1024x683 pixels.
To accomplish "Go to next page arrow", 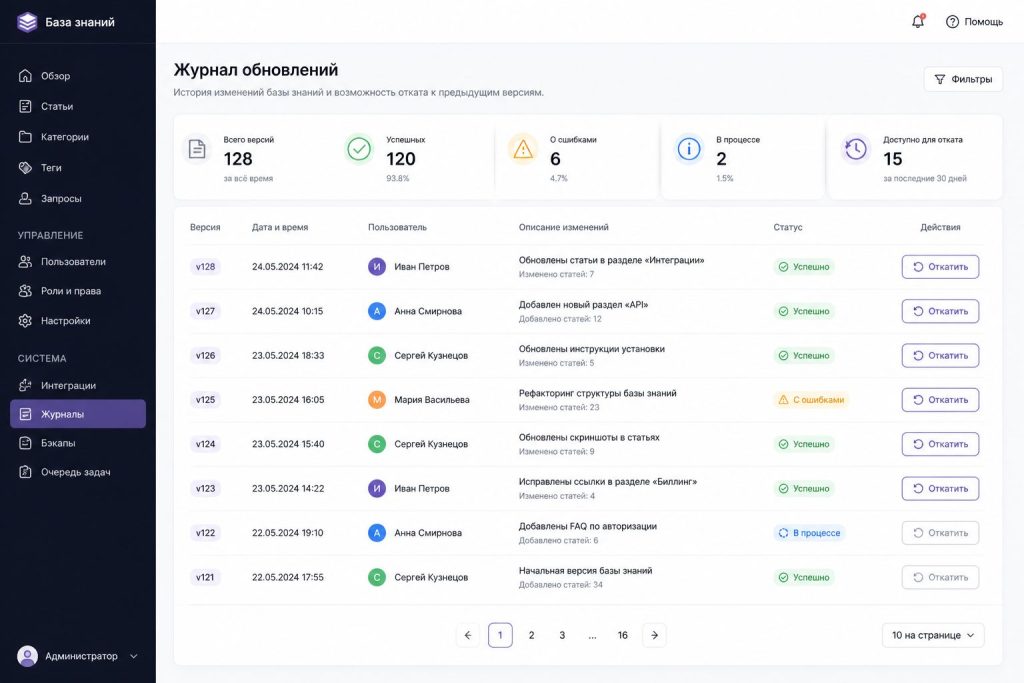I will [654, 635].
